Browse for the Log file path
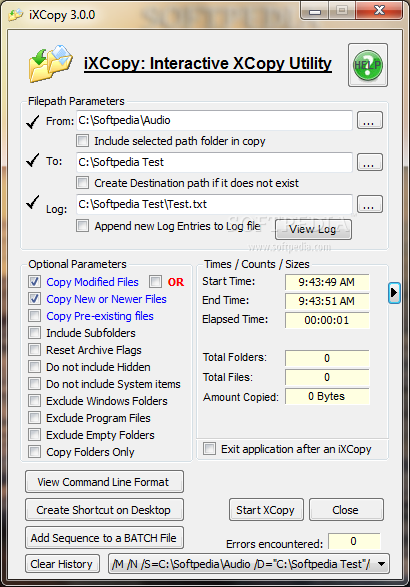The width and height of the screenshot is (410, 587). click(x=370, y=204)
